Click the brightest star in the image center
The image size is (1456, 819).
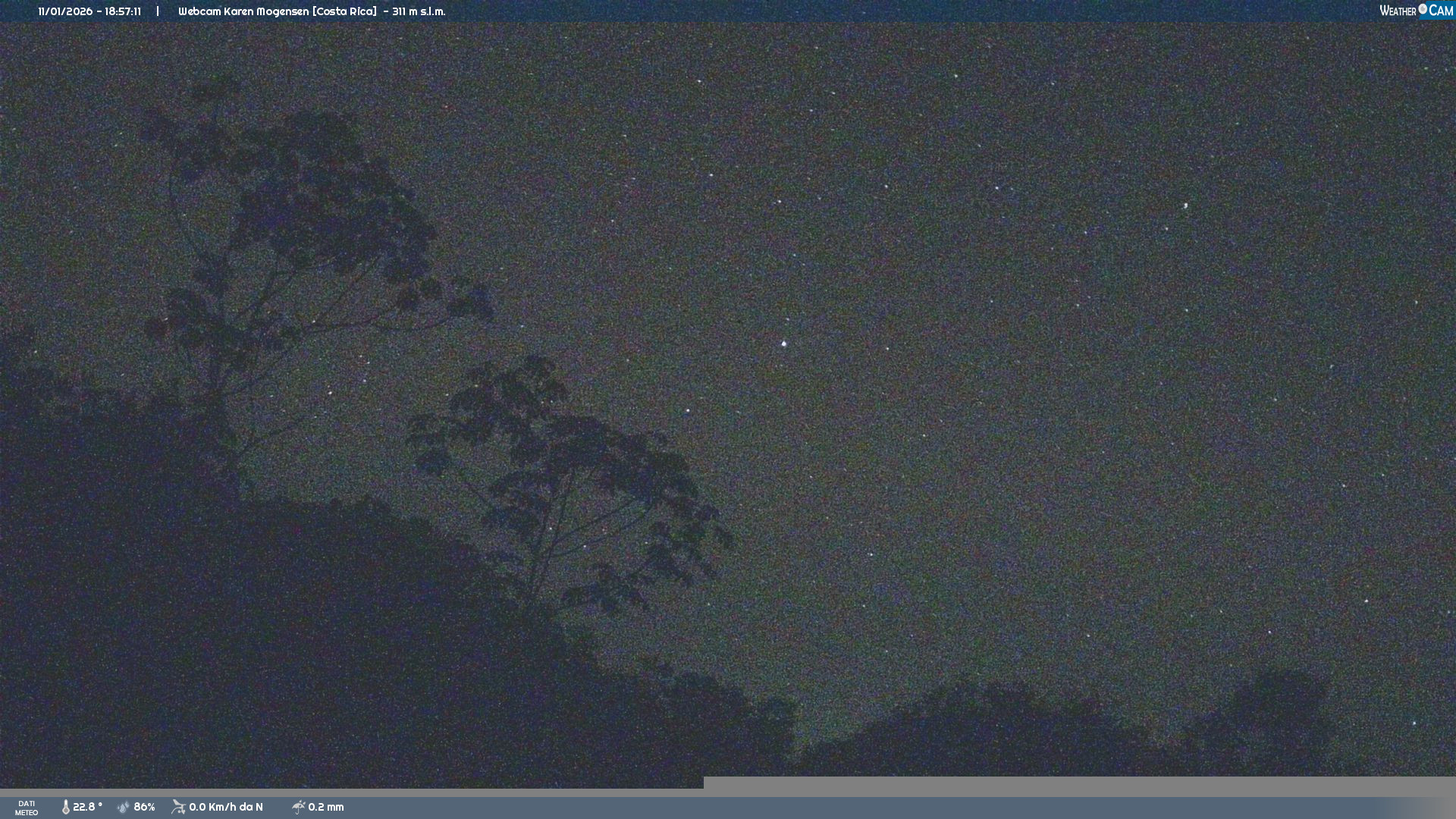tap(784, 344)
